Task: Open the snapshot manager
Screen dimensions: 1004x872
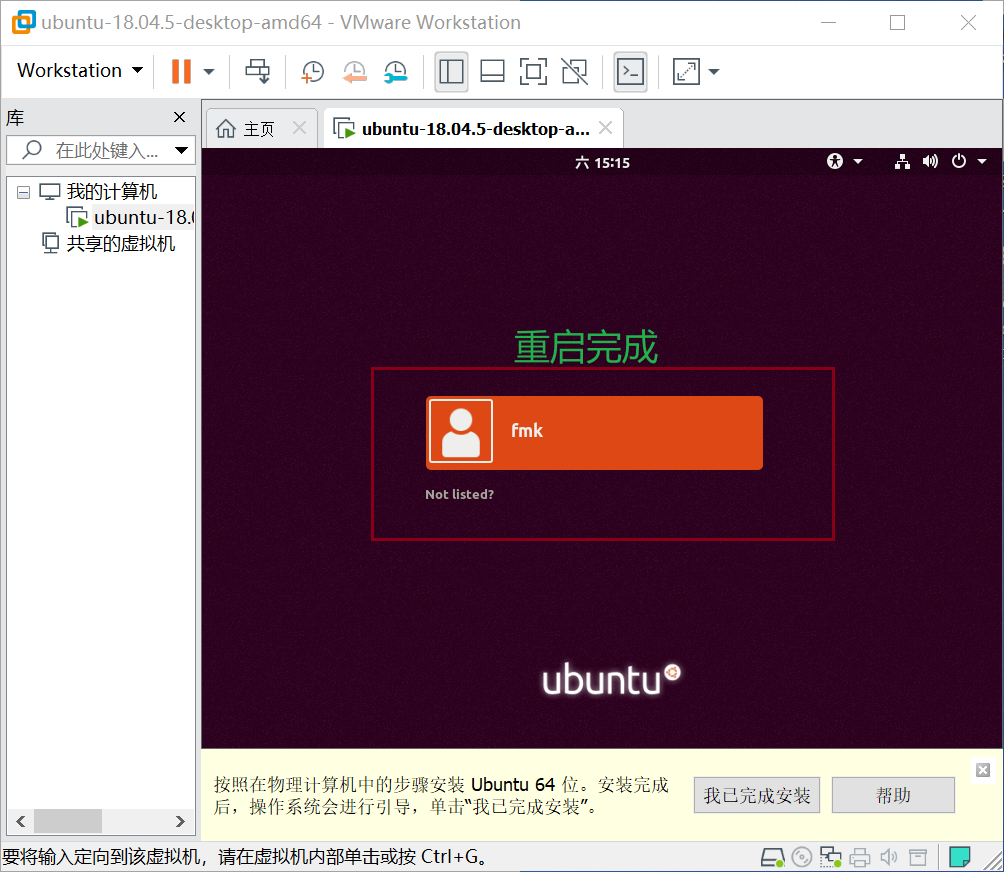Action: point(396,71)
